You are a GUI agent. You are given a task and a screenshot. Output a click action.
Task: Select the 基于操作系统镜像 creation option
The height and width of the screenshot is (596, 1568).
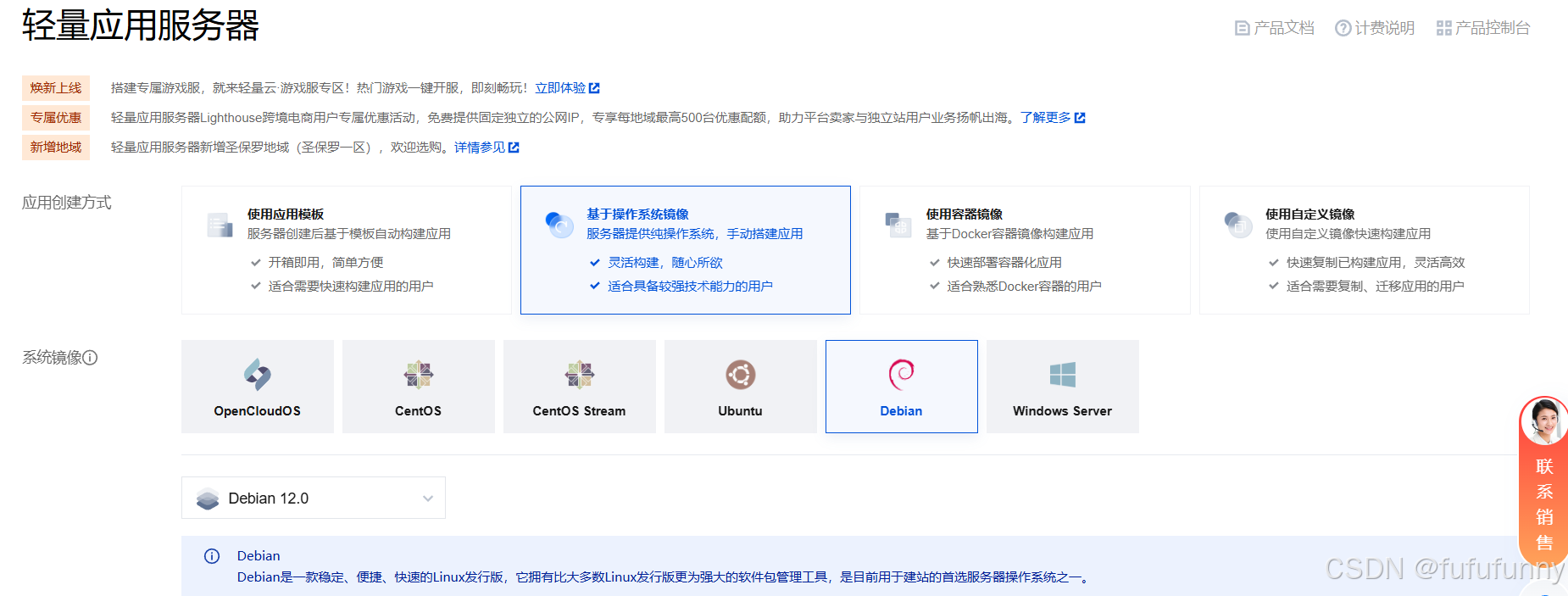(x=686, y=250)
